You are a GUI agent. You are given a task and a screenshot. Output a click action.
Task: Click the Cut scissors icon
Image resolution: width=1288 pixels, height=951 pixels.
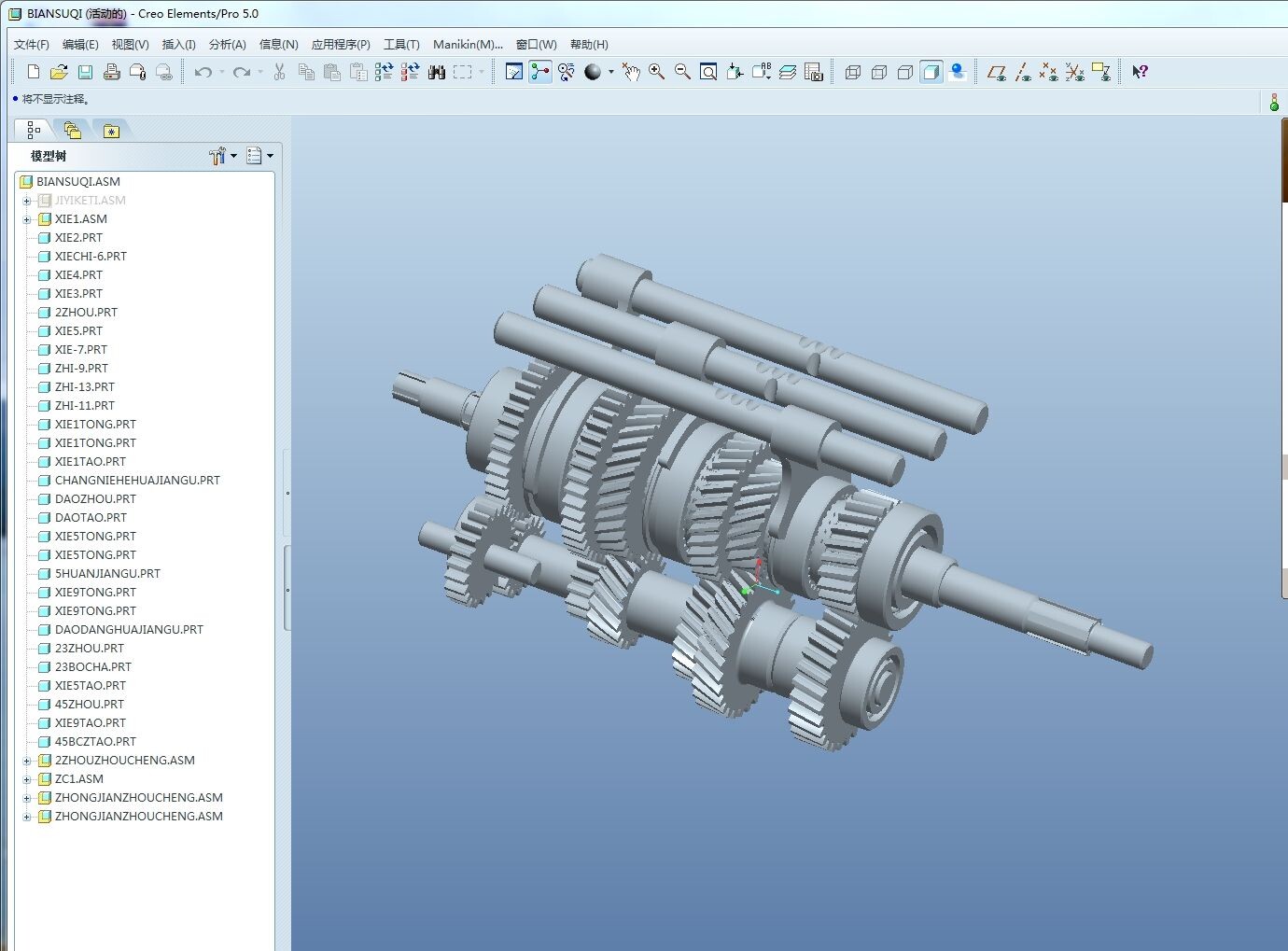coord(279,72)
